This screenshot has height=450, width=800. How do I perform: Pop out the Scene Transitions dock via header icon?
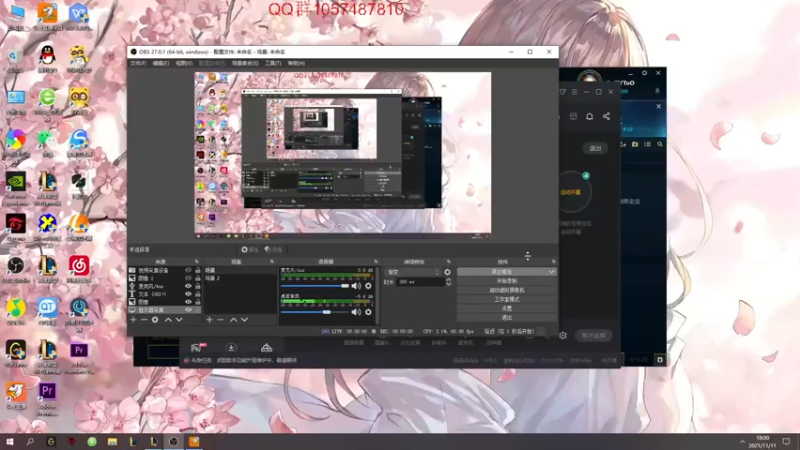(x=448, y=262)
